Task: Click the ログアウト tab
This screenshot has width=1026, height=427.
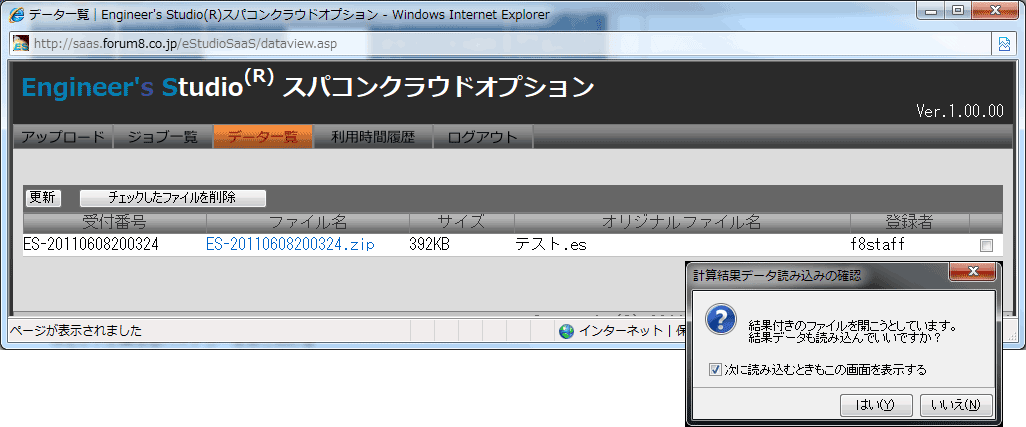Action: pos(483,137)
